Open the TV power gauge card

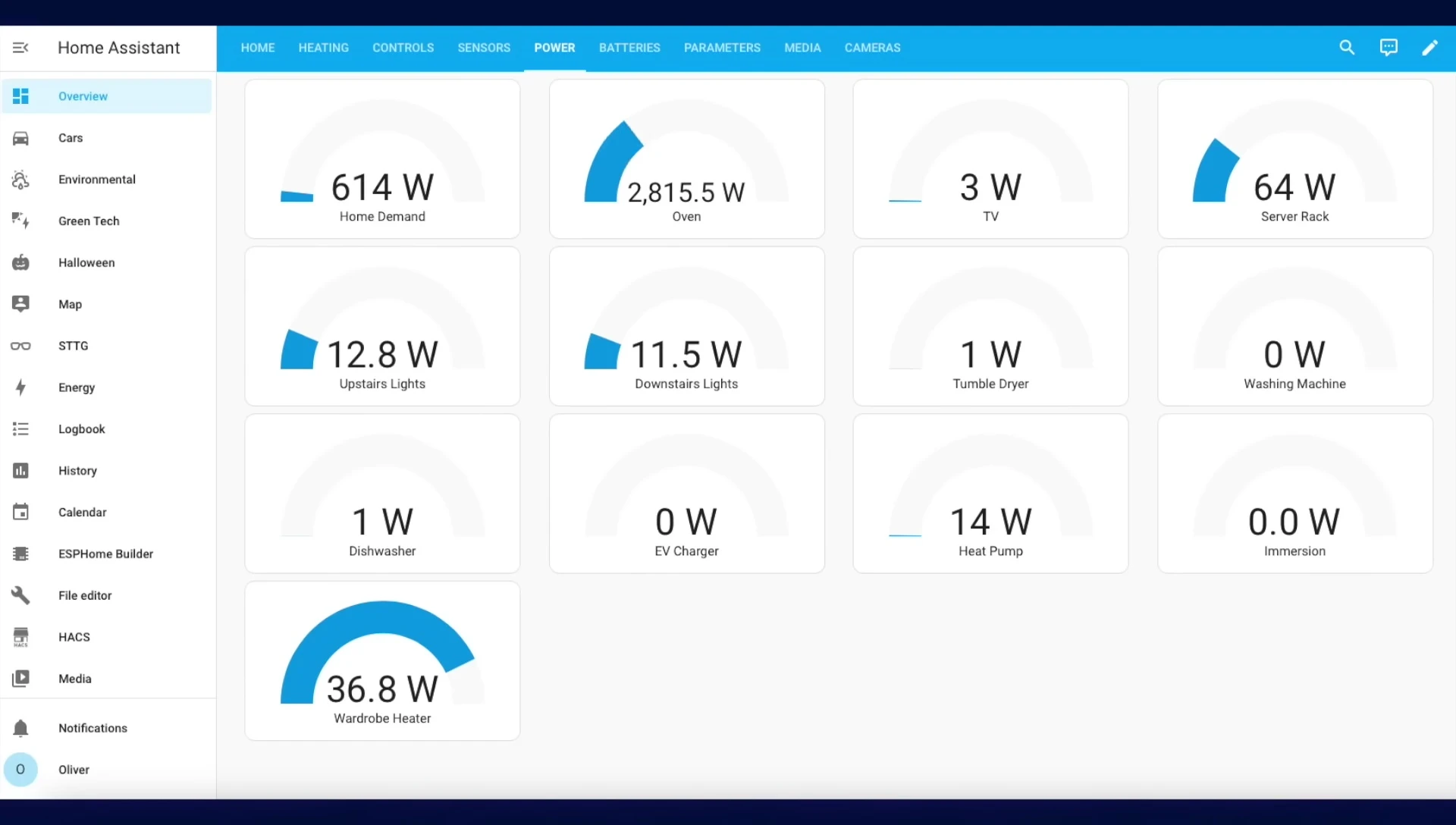(990, 159)
